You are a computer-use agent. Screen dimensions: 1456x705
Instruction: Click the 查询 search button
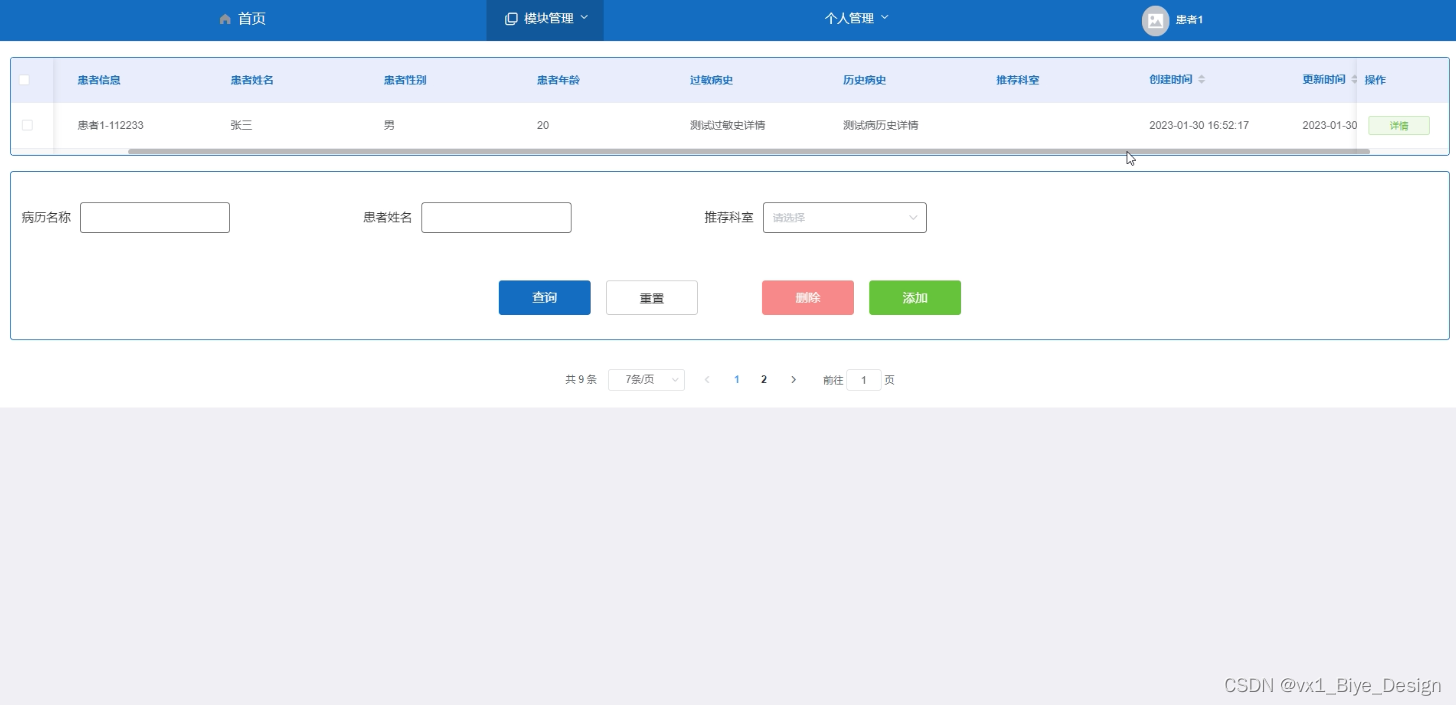click(545, 298)
